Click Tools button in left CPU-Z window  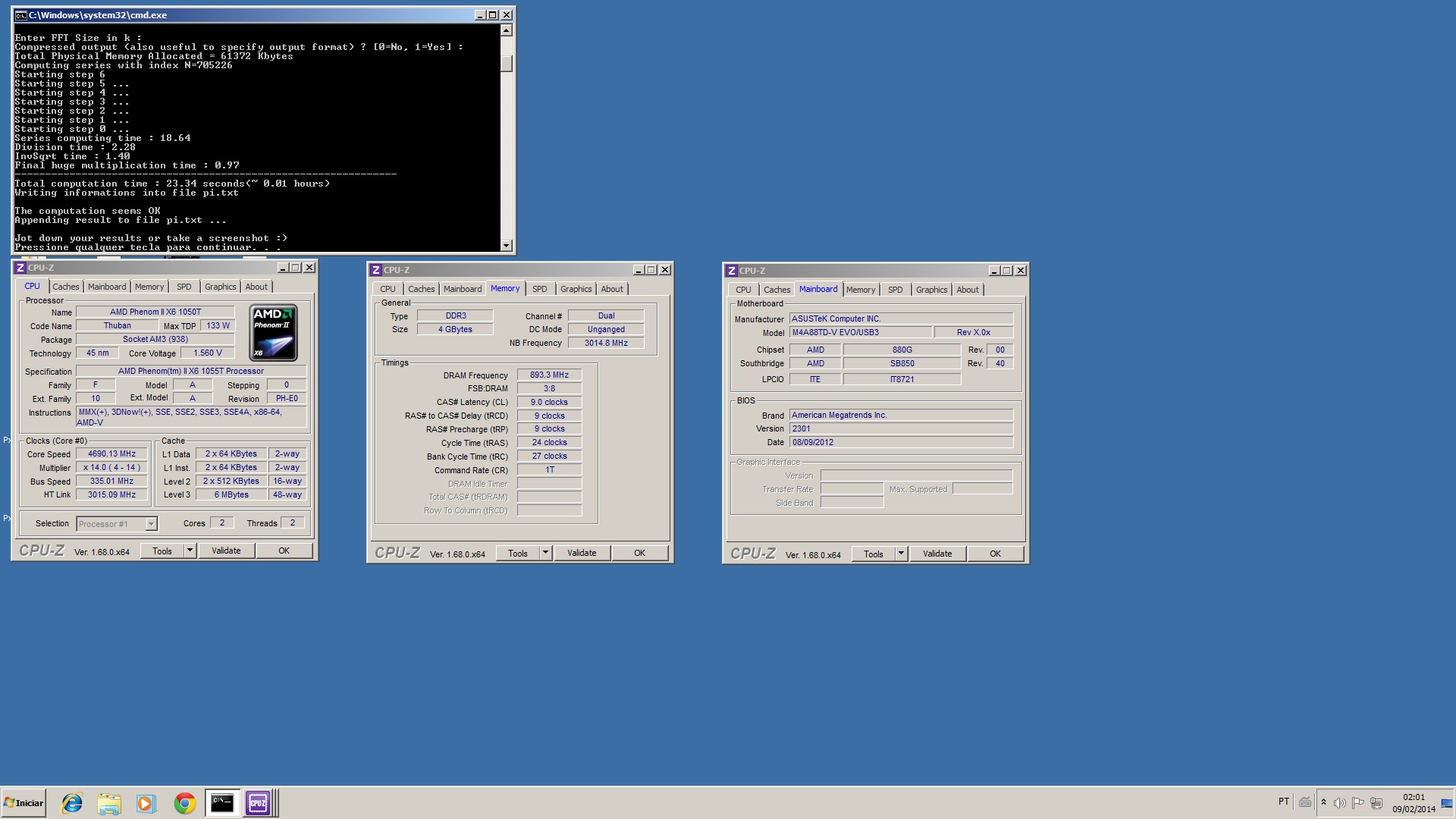coord(162,551)
